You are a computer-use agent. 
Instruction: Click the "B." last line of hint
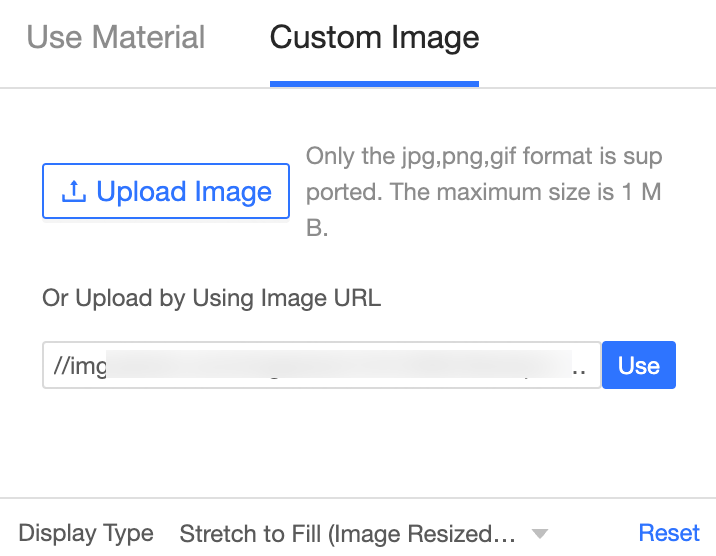pyautogui.click(x=317, y=228)
